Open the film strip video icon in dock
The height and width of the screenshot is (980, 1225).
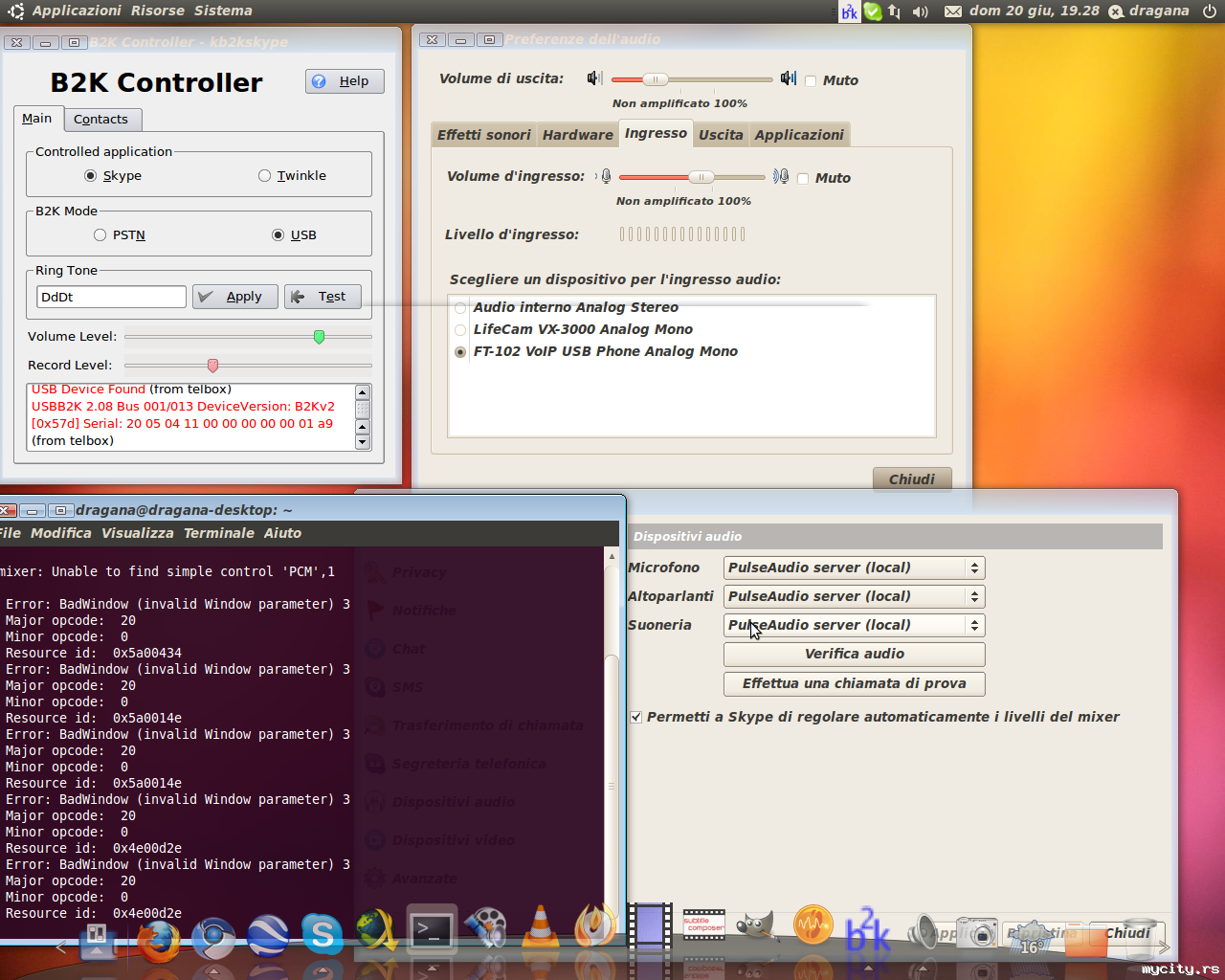[650, 926]
